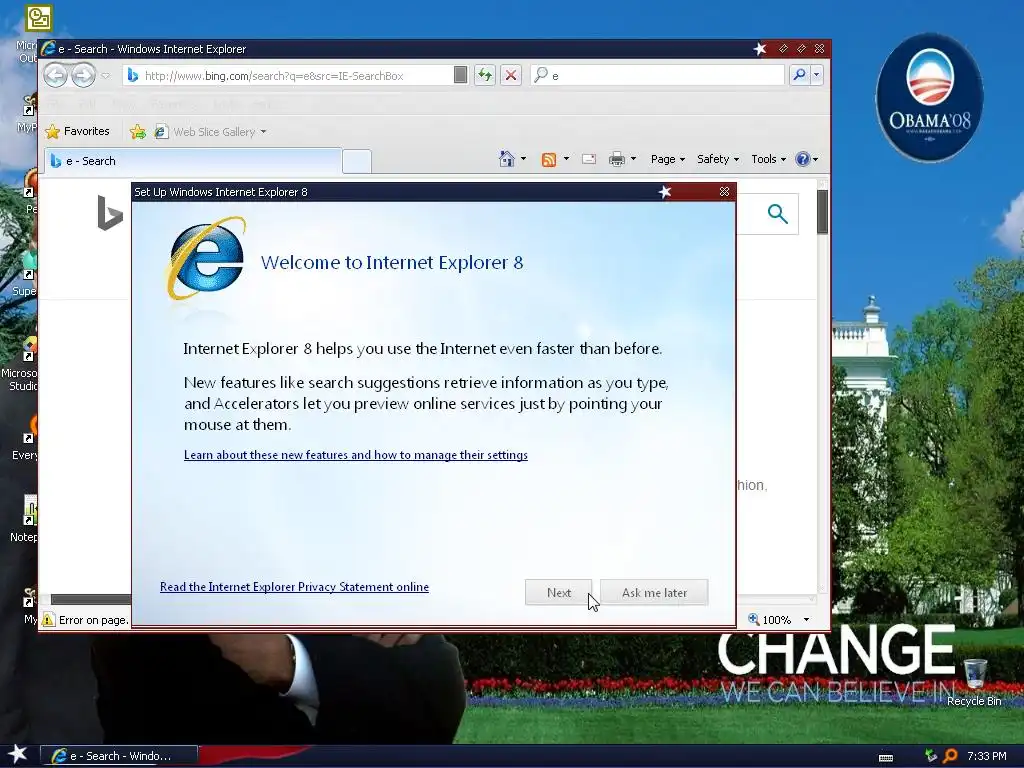The image size is (1024, 768).
Task: Click the Obama '08 badge on desktop
Action: click(x=929, y=97)
